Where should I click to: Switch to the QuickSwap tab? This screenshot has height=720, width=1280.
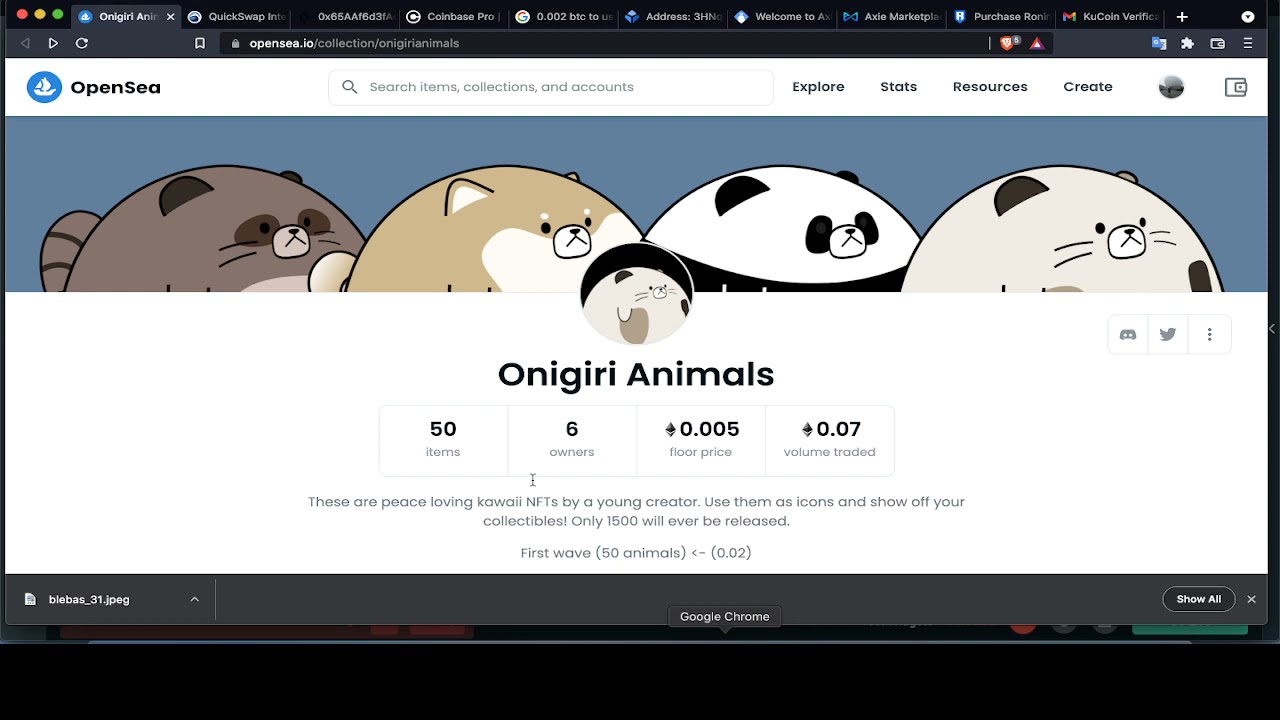[236, 16]
